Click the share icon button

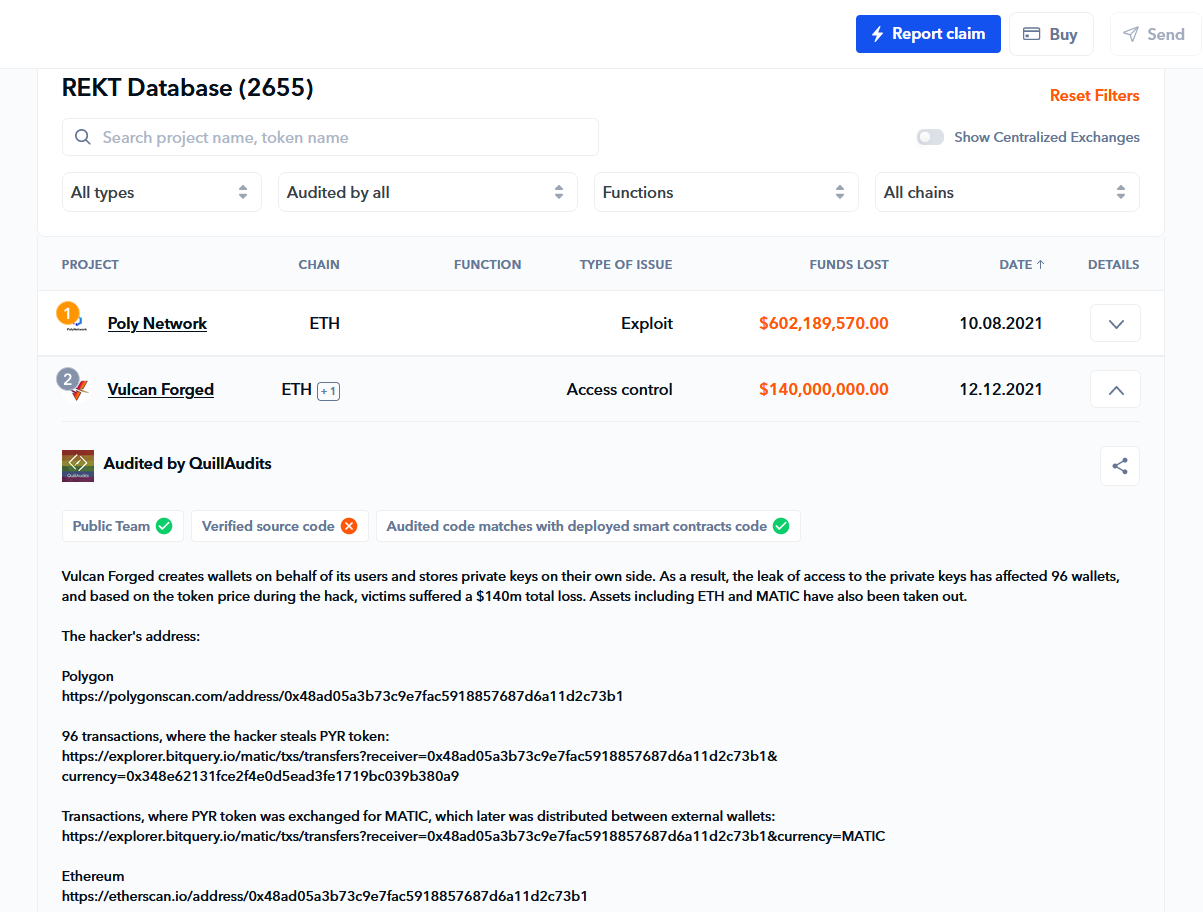click(x=1119, y=466)
